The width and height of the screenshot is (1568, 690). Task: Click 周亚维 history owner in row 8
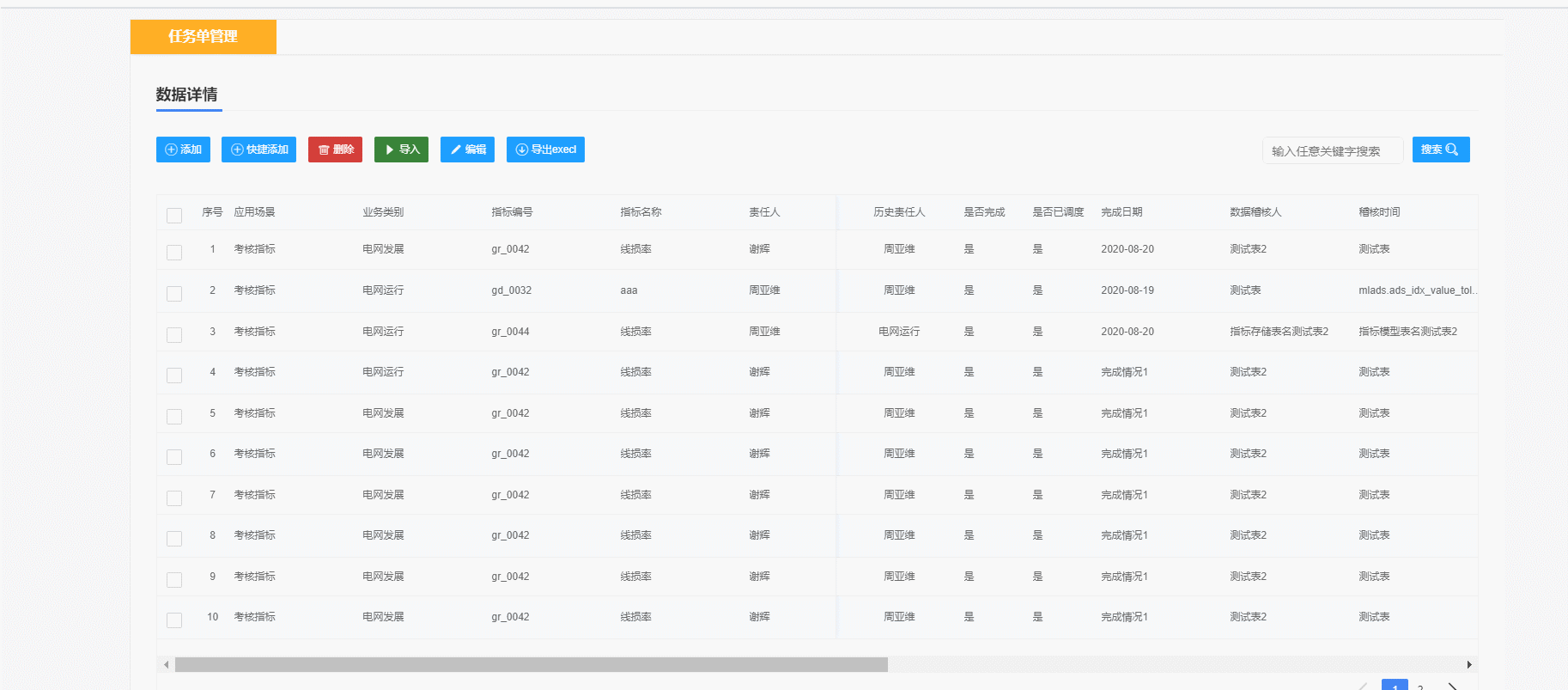point(899,535)
